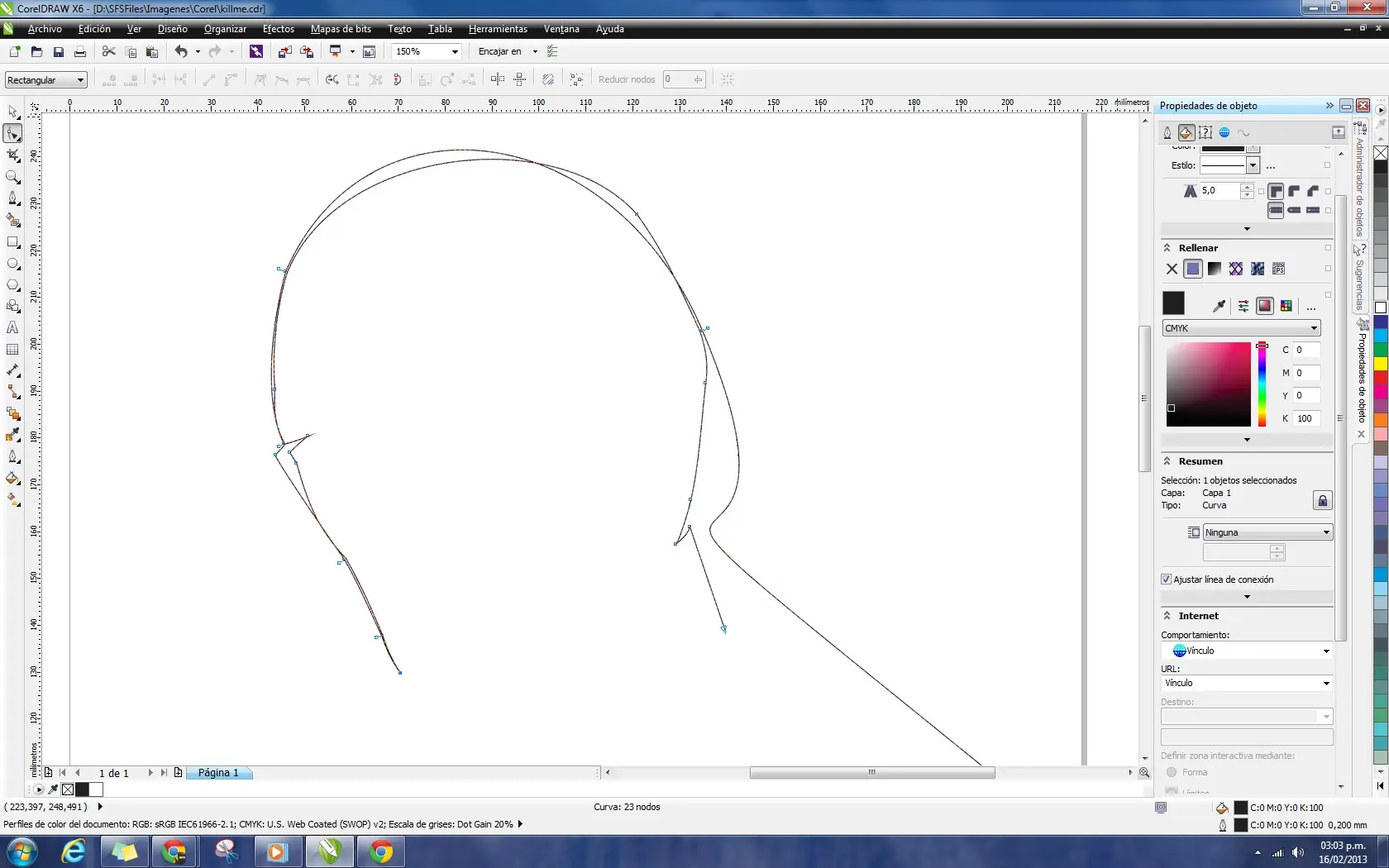Open the Comportamiento Vínculo dropdown
The height and width of the screenshot is (868, 1389).
tap(1247, 651)
